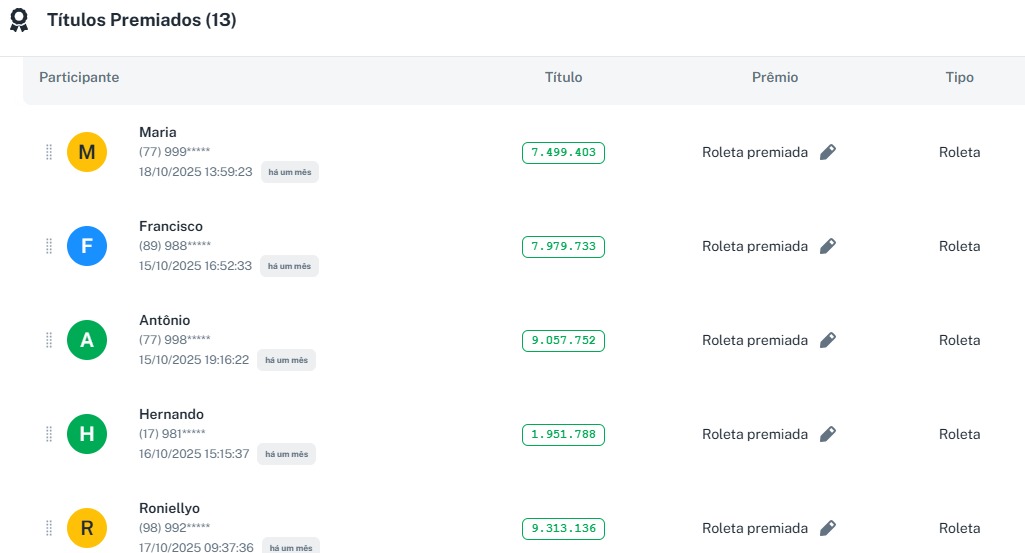Click Maria's yellow M avatar
Image resolution: width=1025 pixels, height=553 pixels.
(x=87, y=152)
